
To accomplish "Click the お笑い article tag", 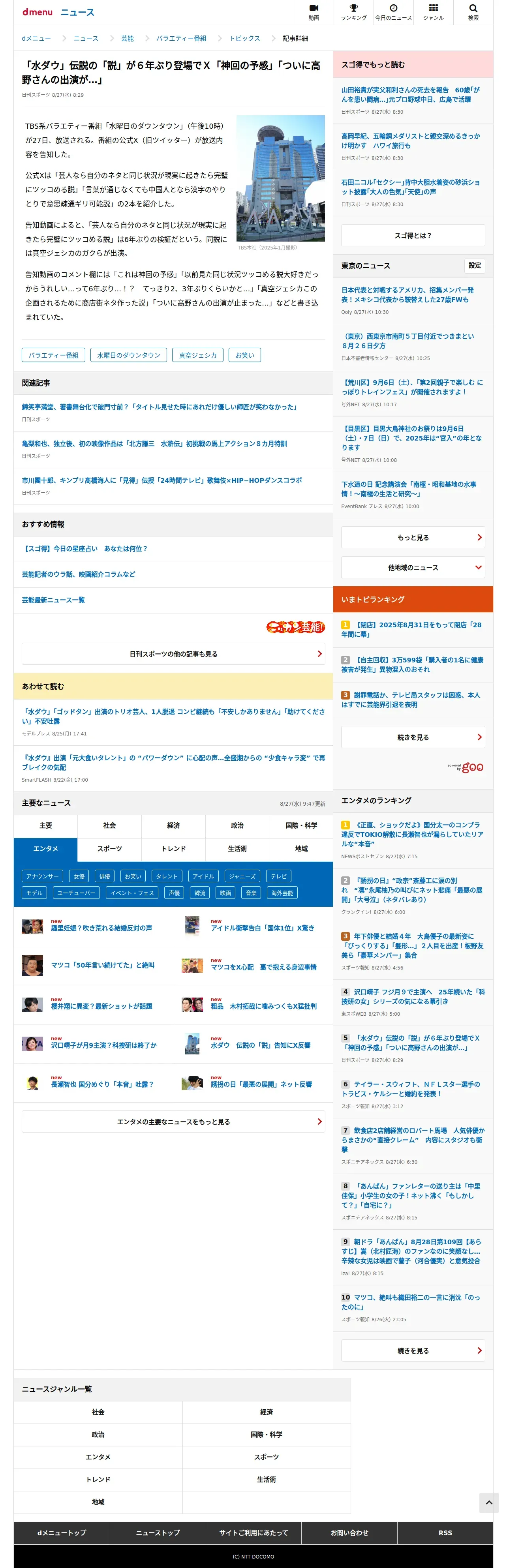I will click(x=245, y=355).
